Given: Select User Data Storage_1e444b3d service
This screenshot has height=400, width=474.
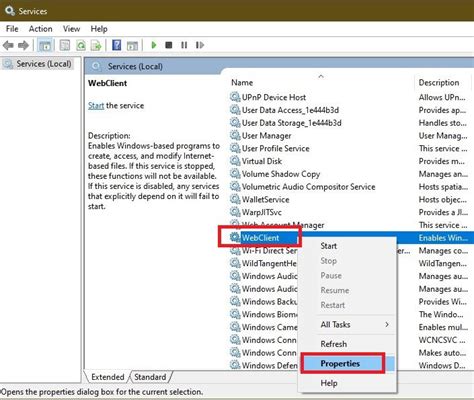Looking at the screenshot, I should click(x=291, y=123).
